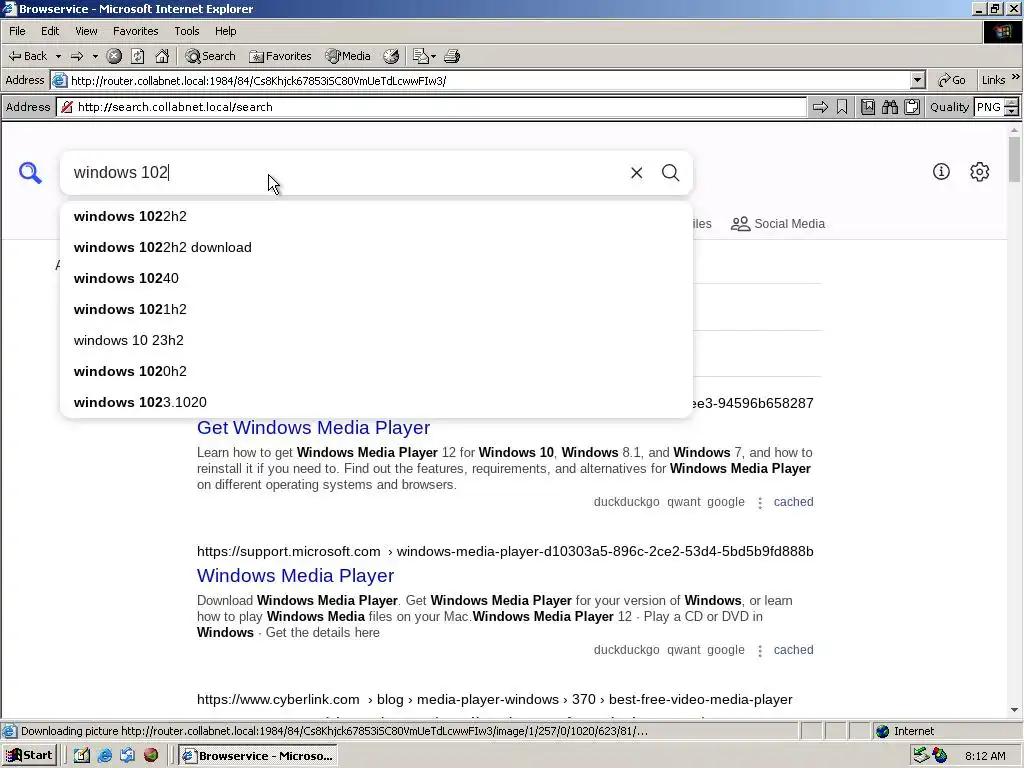Click the support.microsoft.com result URL
This screenshot has width=1024, height=768.
click(505, 552)
